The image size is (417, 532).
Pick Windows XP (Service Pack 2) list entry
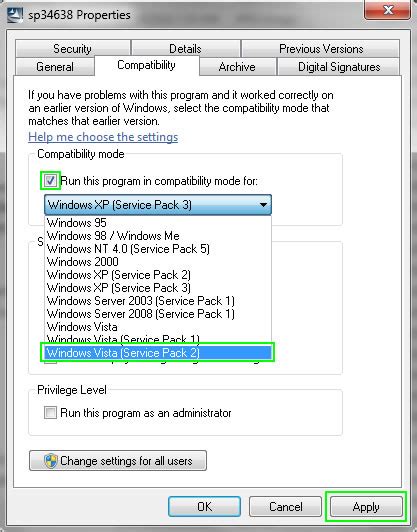(158, 274)
